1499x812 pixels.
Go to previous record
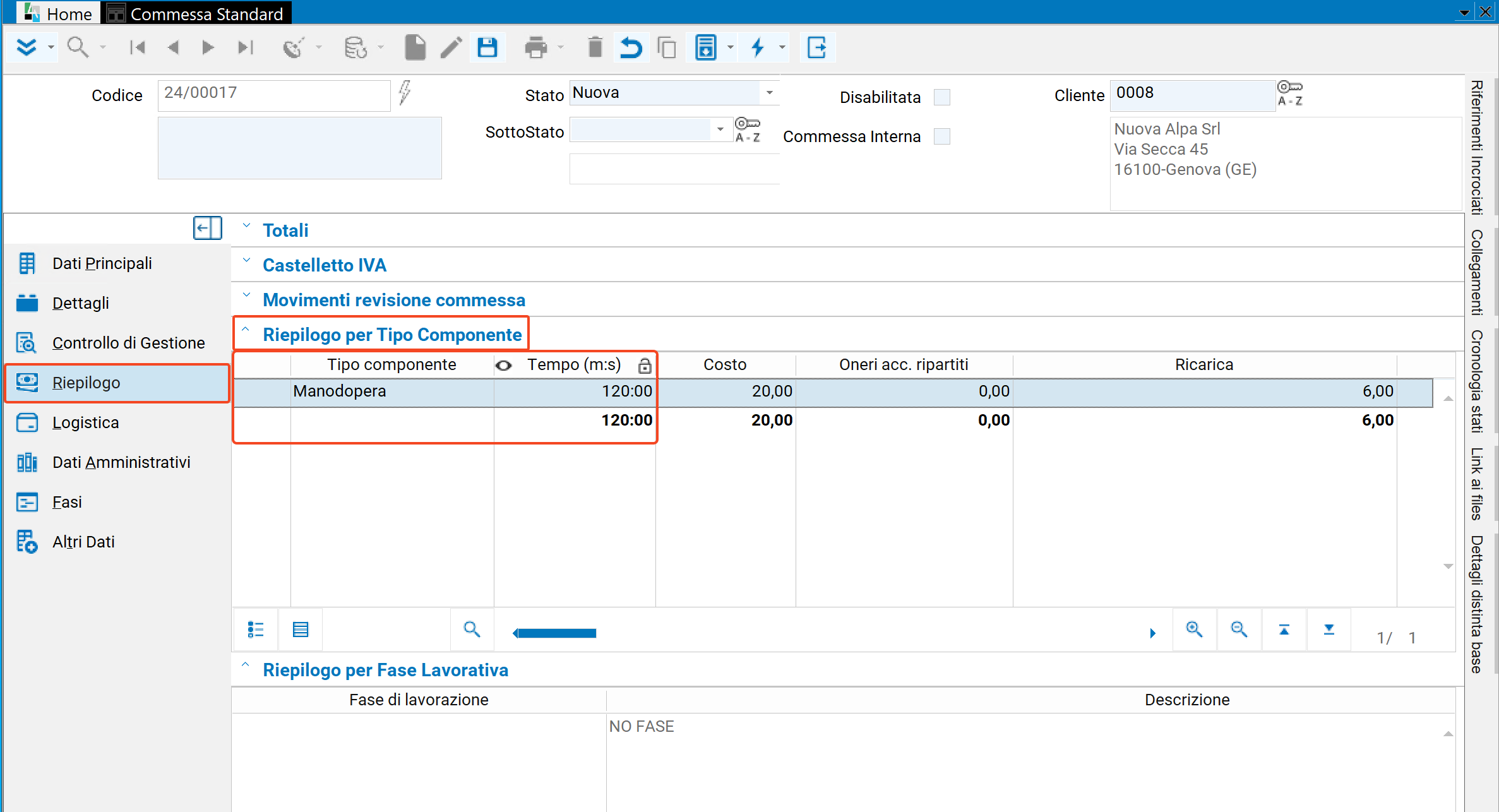point(173,47)
